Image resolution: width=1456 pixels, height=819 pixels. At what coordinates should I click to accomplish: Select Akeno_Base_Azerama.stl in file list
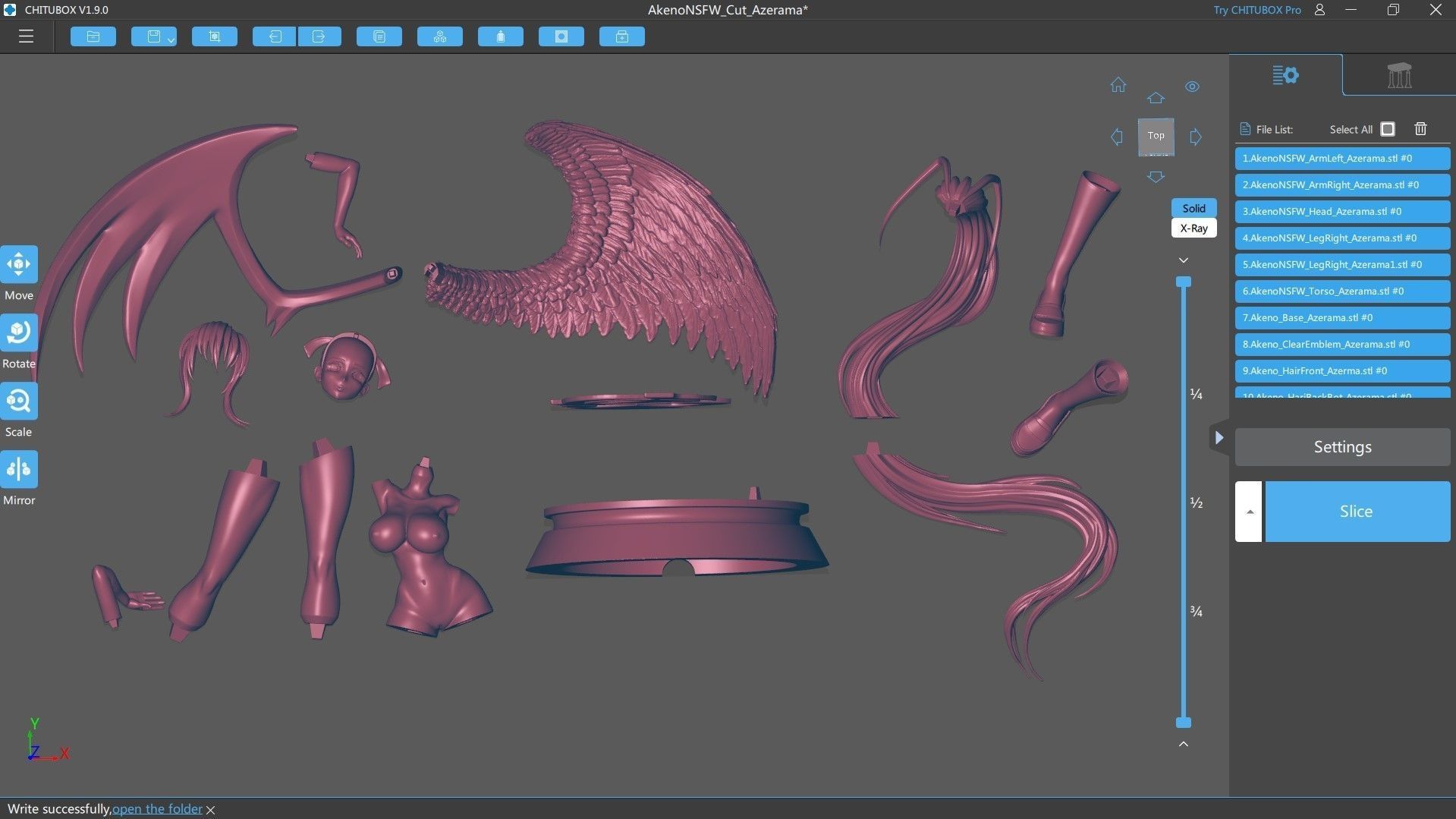coord(1342,318)
